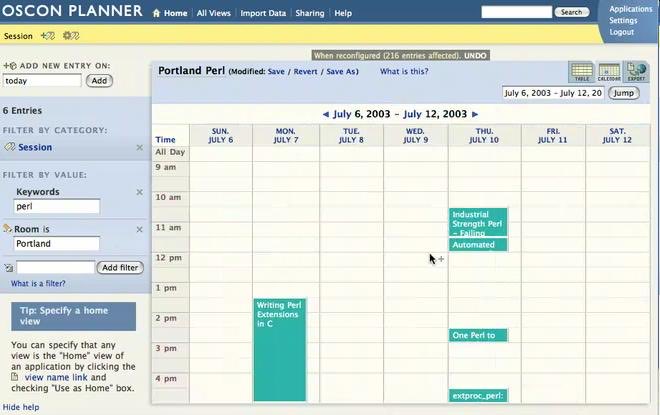This screenshot has width=660, height=415.
Task: Click the MON. JULY 7 column header
Action: point(285,136)
